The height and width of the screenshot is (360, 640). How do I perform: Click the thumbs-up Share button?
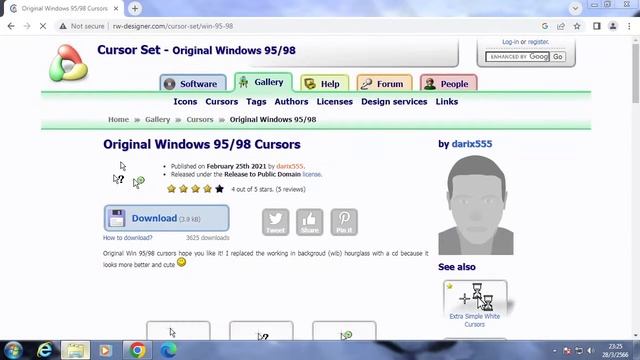click(310, 222)
